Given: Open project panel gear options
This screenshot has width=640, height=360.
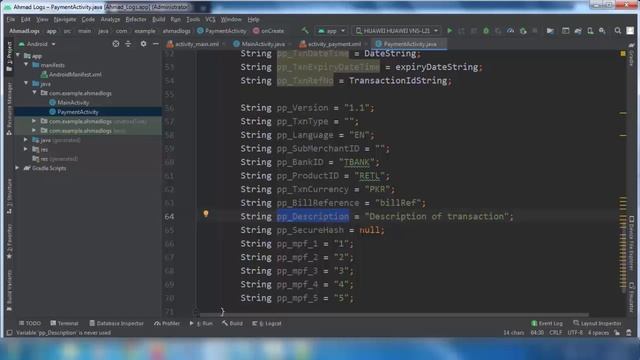Looking at the screenshot, I should (143, 44).
